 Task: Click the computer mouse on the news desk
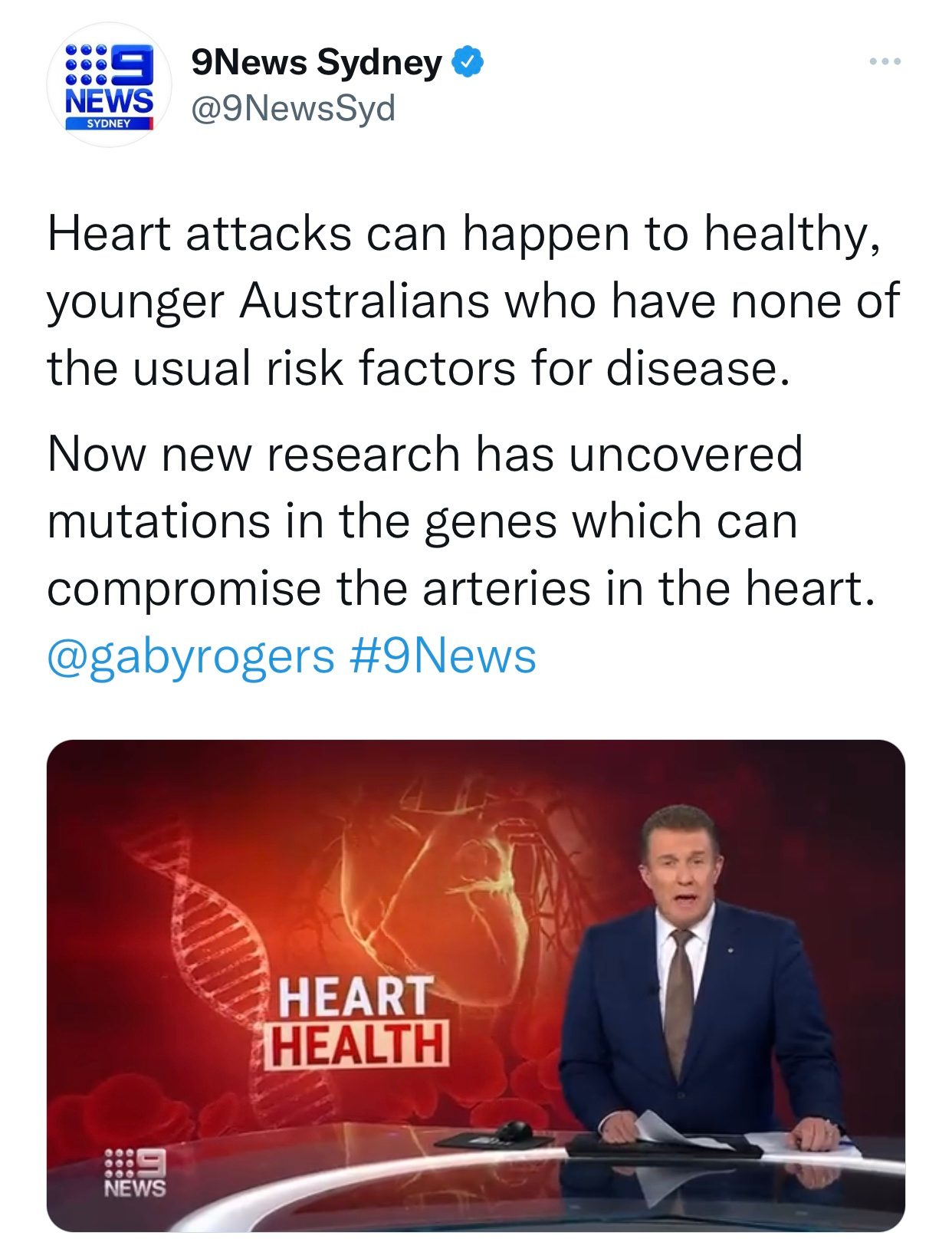[512, 1129]
